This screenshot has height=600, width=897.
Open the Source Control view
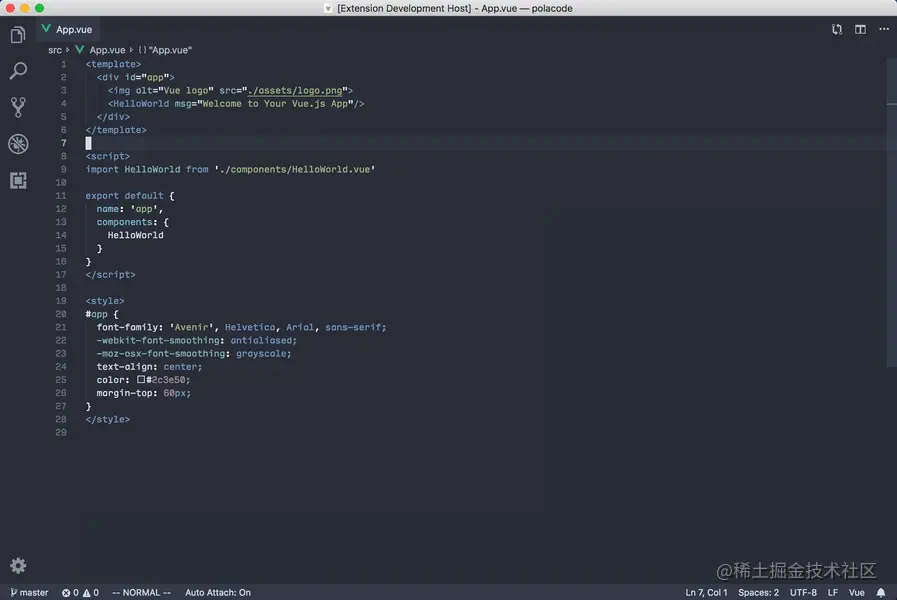click(18, 107)
